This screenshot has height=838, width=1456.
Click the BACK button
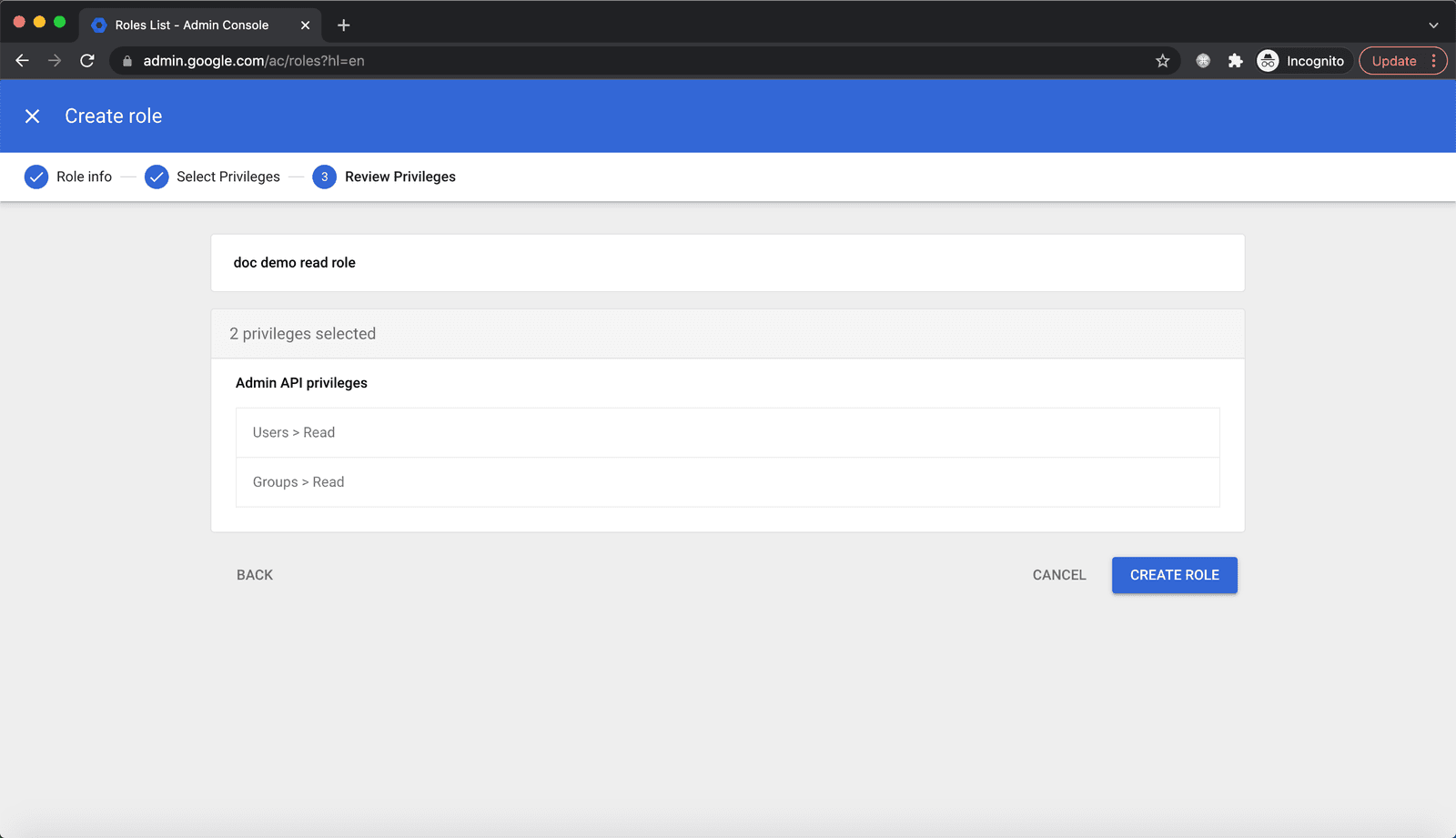pyautogui.click(x=255, y=575)
